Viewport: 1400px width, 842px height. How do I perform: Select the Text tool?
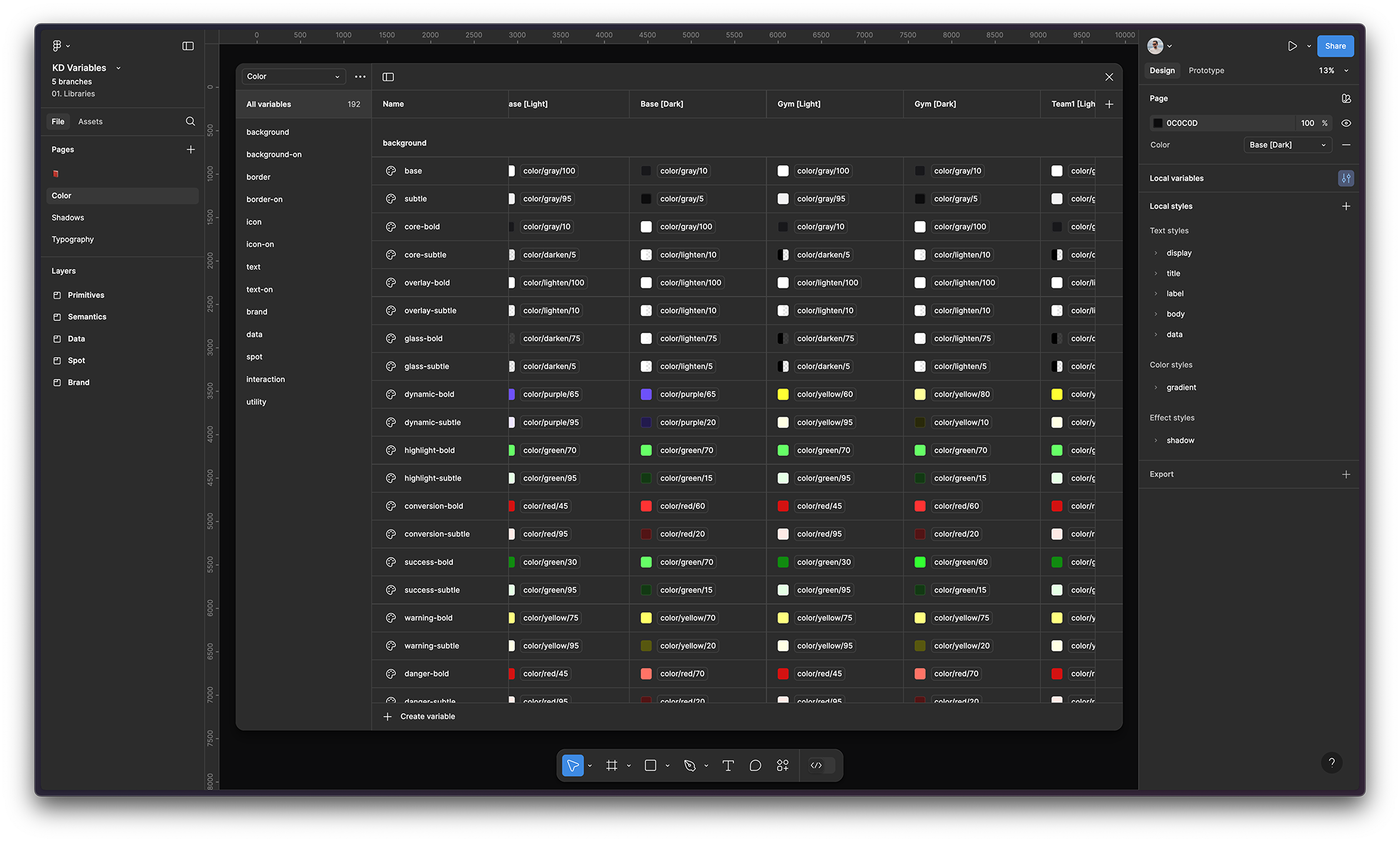pyautogui.click(x=728, y=765)
